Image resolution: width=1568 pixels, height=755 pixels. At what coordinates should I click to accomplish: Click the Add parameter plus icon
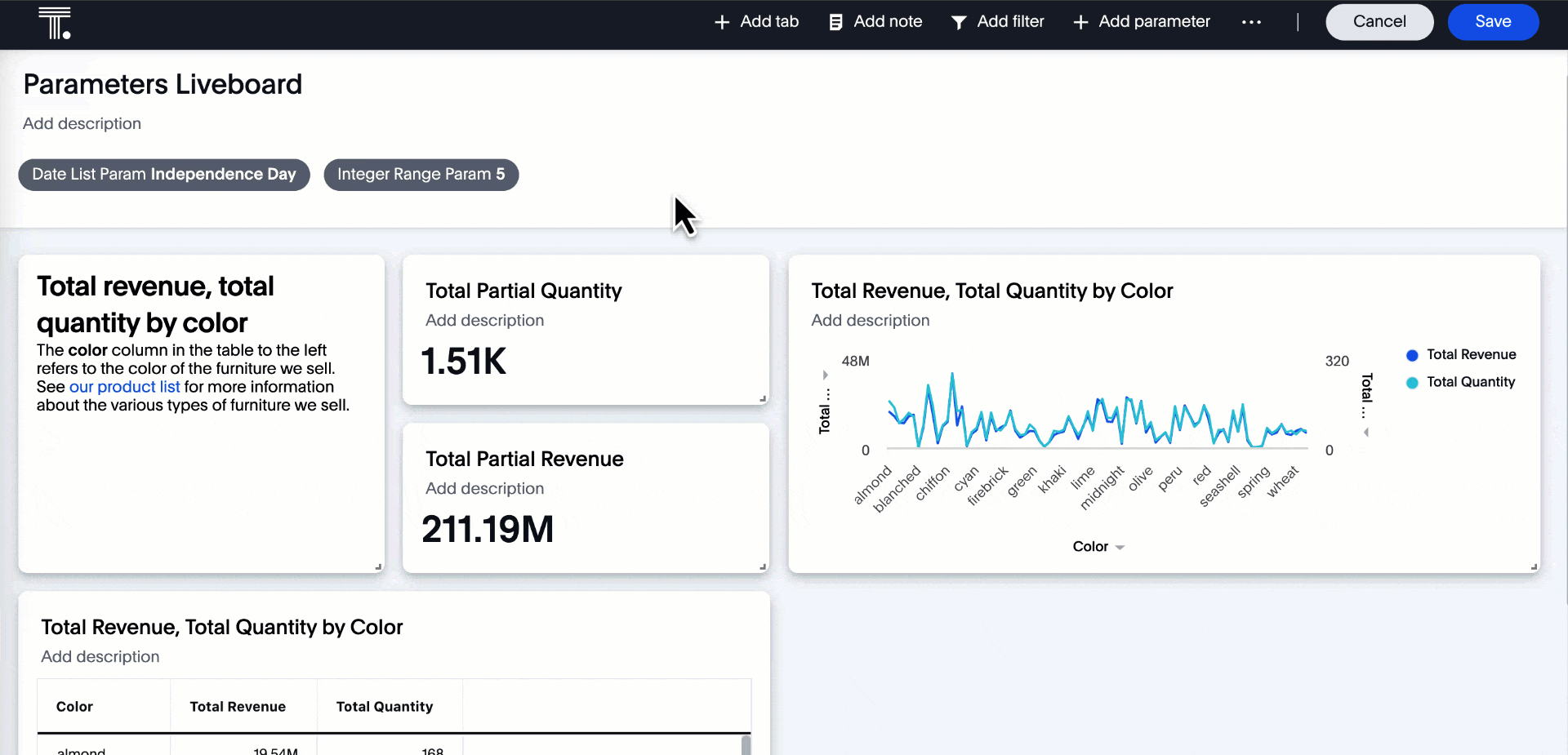tap(1080, 23)
